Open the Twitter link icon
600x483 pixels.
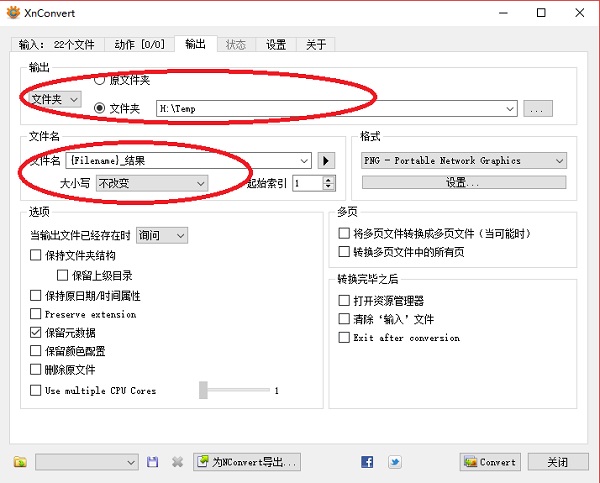pyautogui.click(x=395, y=462)
